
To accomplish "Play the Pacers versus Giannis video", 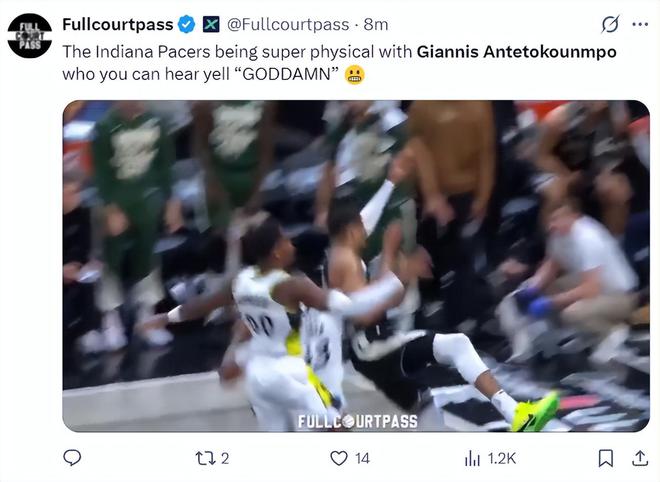I will pyautogui.click(x=356, y=266).
